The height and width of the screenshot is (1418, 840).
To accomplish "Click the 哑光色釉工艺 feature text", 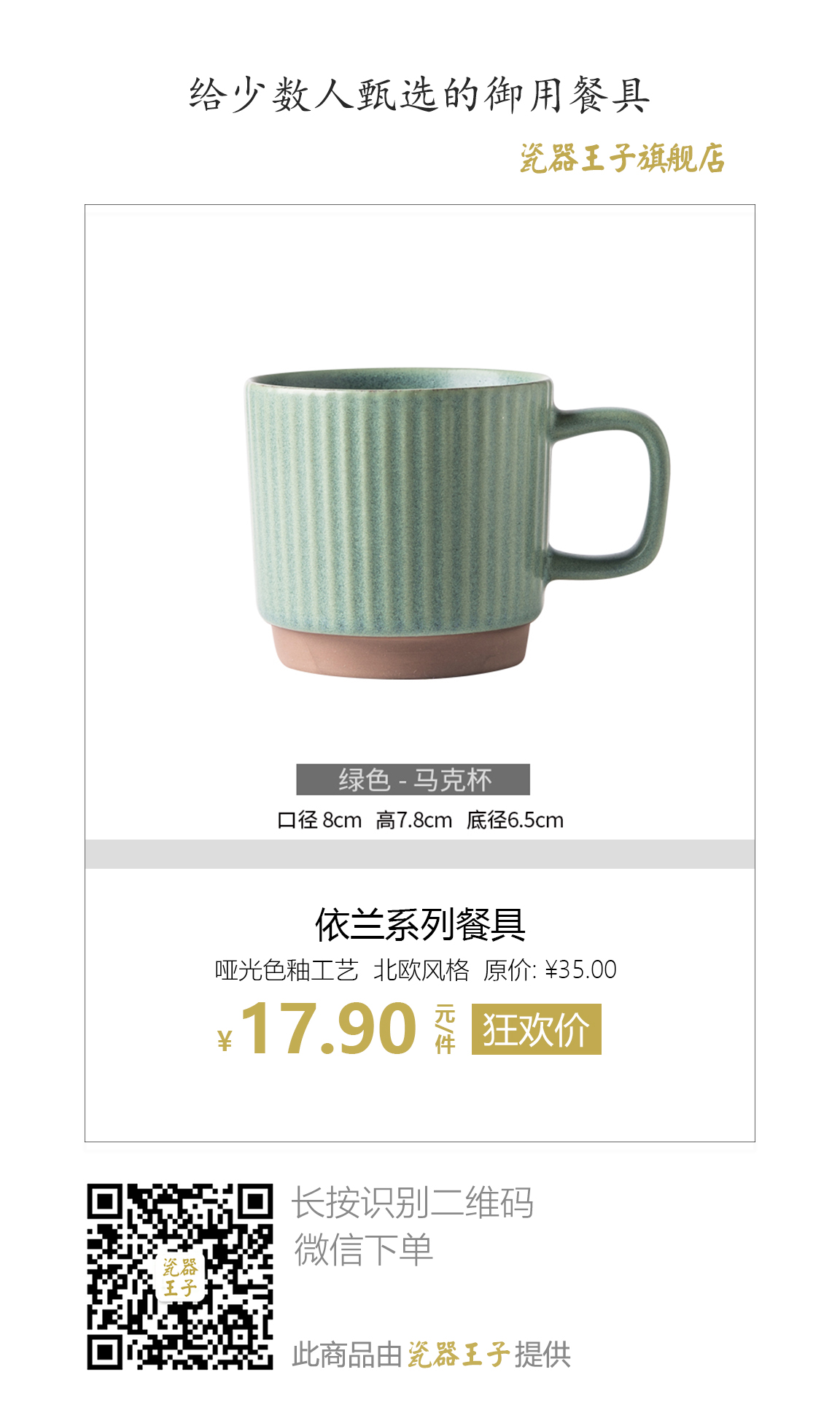I will [287, 970].
